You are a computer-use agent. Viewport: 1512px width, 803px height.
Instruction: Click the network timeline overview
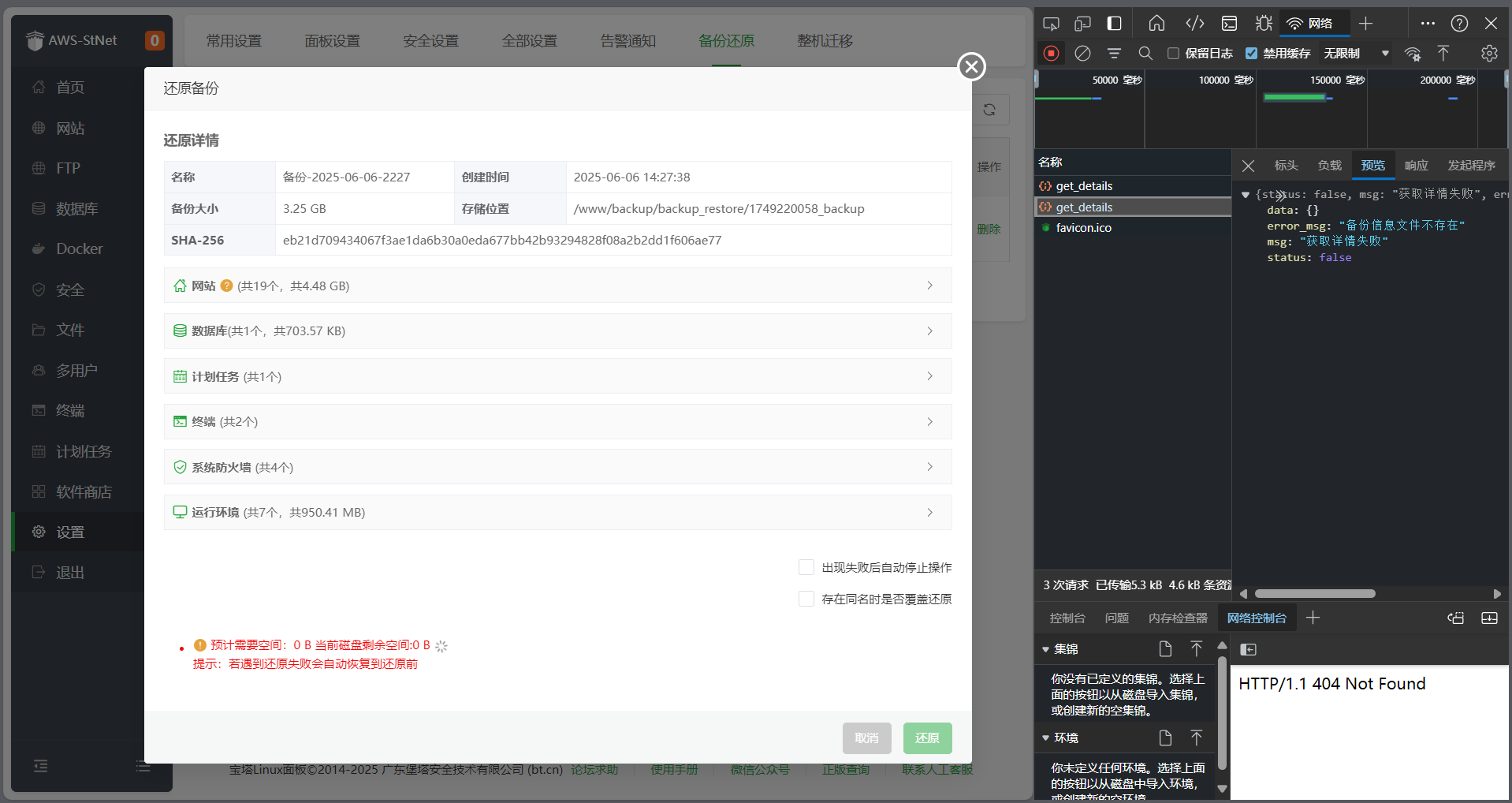point(1271,109)
